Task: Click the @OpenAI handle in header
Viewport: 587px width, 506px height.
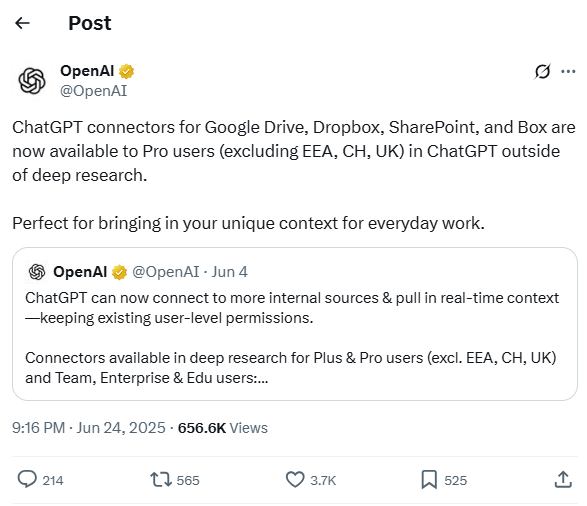Action: (x=94, y=91)
